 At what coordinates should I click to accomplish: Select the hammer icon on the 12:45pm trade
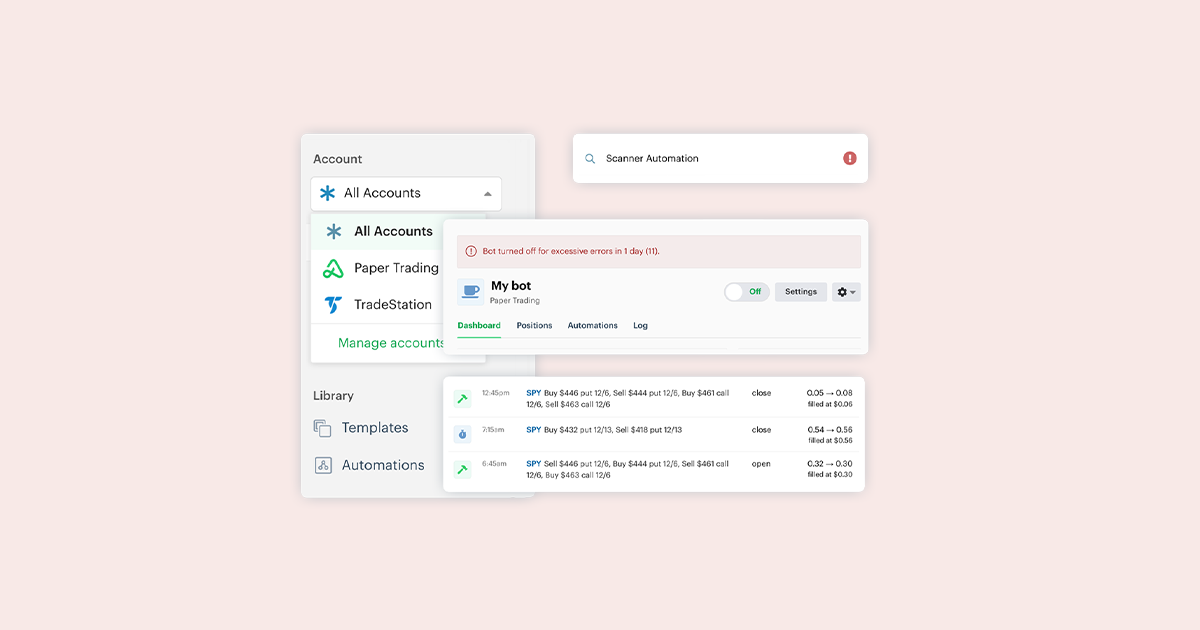pyautogui.click(x=462, y=398)
